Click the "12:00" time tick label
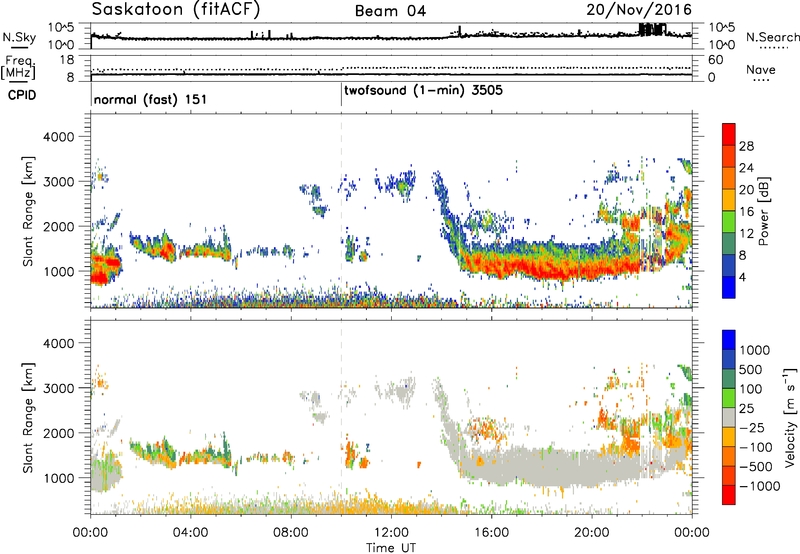 pos(391,533)
